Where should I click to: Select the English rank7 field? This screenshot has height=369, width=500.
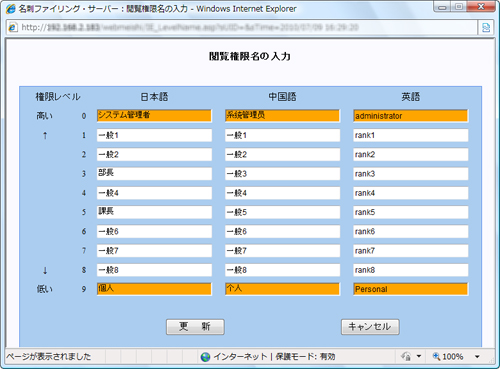pos(411,251)
